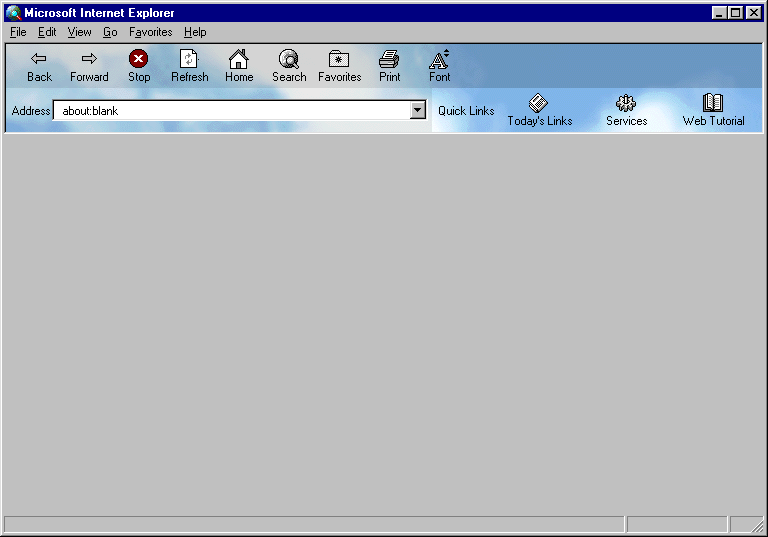Open the Web Tutorial quick link
Screen dimensions: 768x537
pyautogui.click(x=713, y=110)
